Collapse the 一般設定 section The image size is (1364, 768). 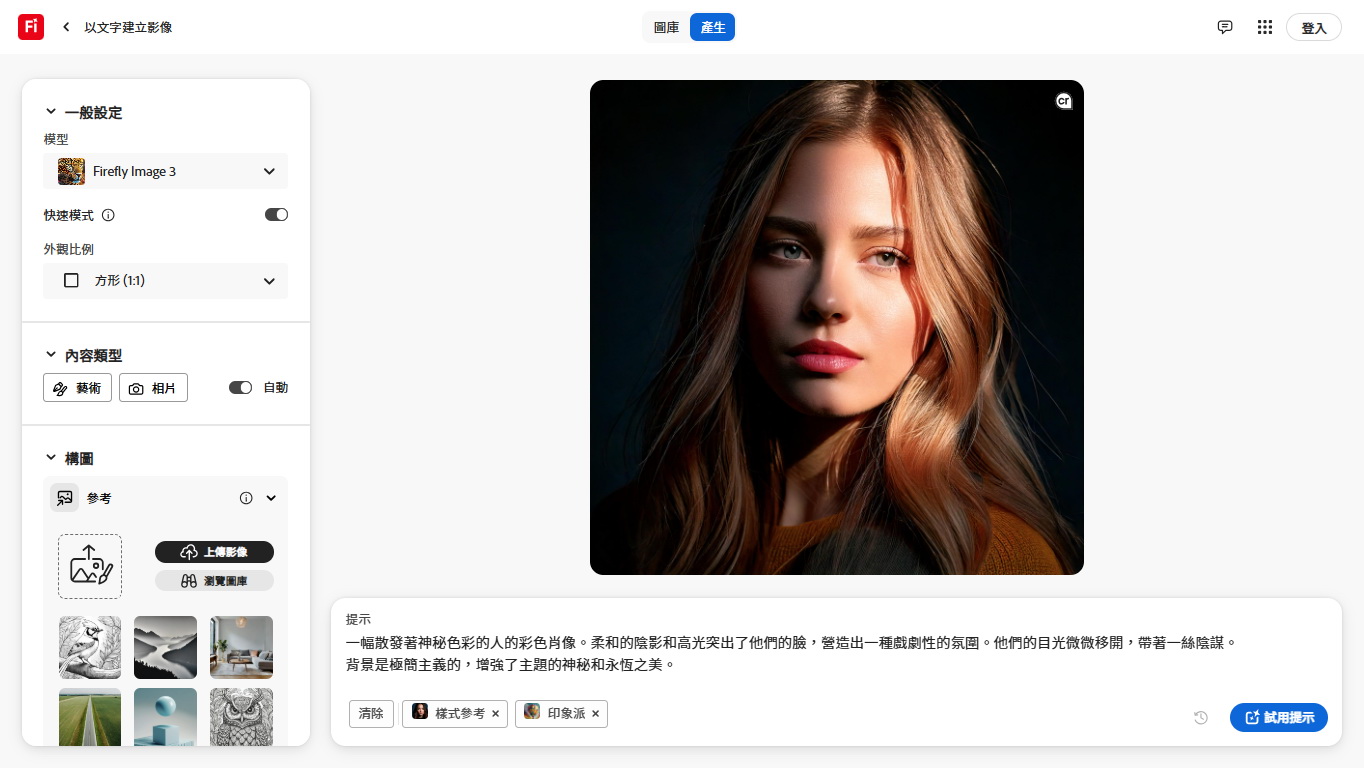pos(51,112)
